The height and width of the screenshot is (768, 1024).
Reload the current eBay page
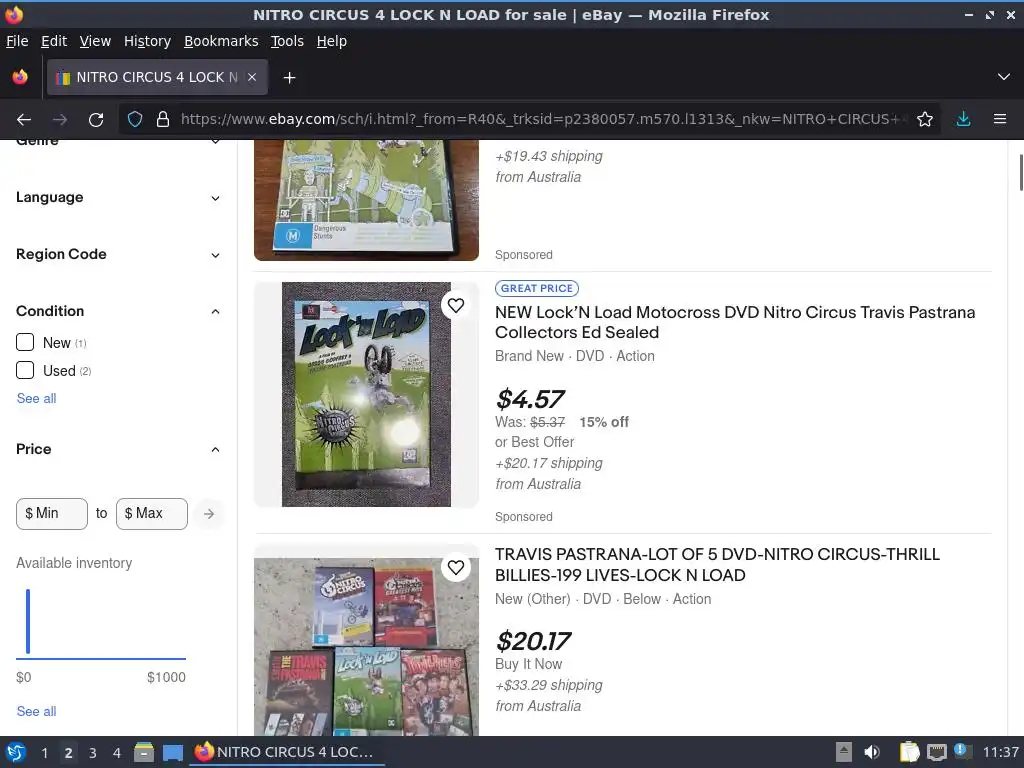tap(96, 120)
